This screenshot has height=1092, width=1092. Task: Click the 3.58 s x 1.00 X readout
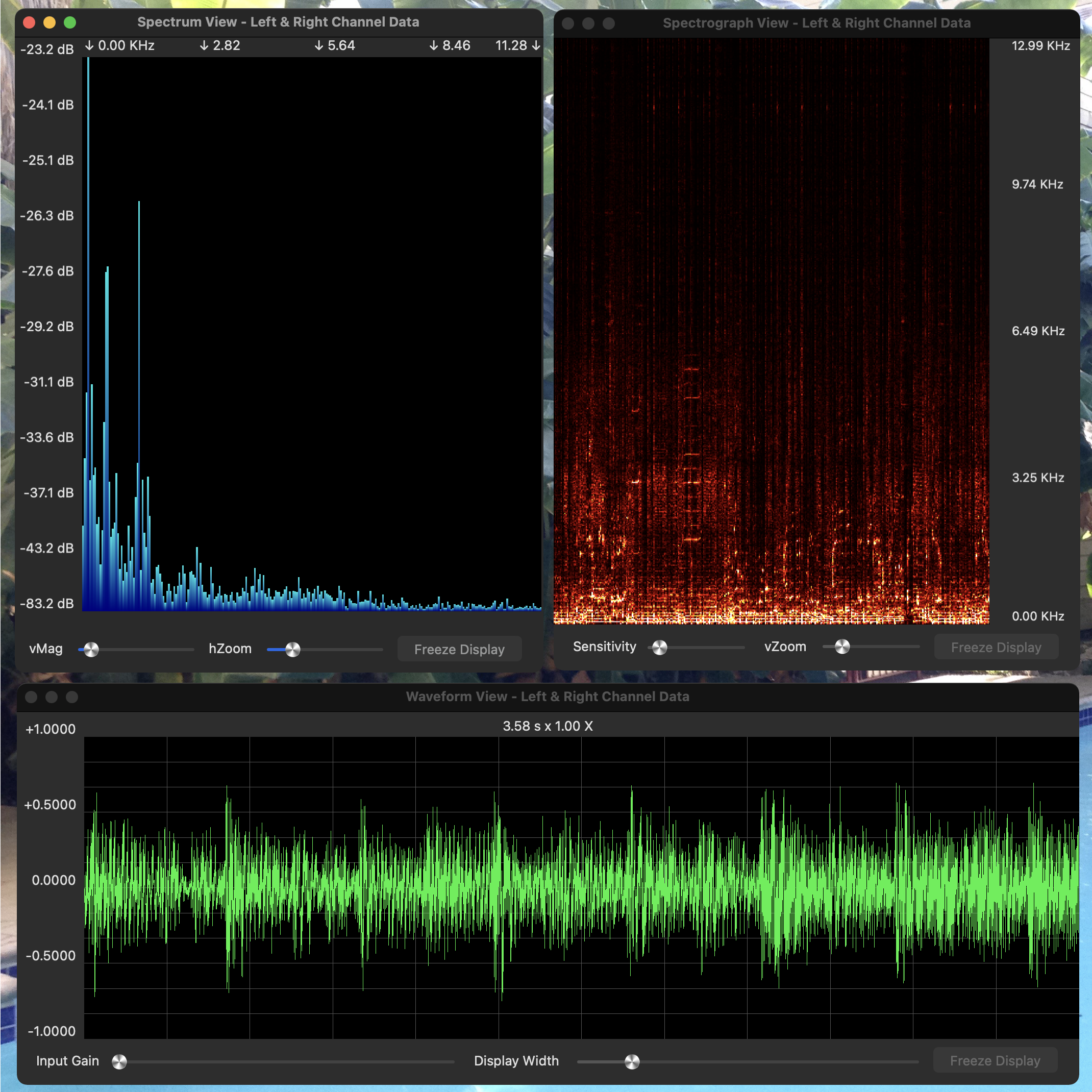pyautogui.click(x=548, y=726)
